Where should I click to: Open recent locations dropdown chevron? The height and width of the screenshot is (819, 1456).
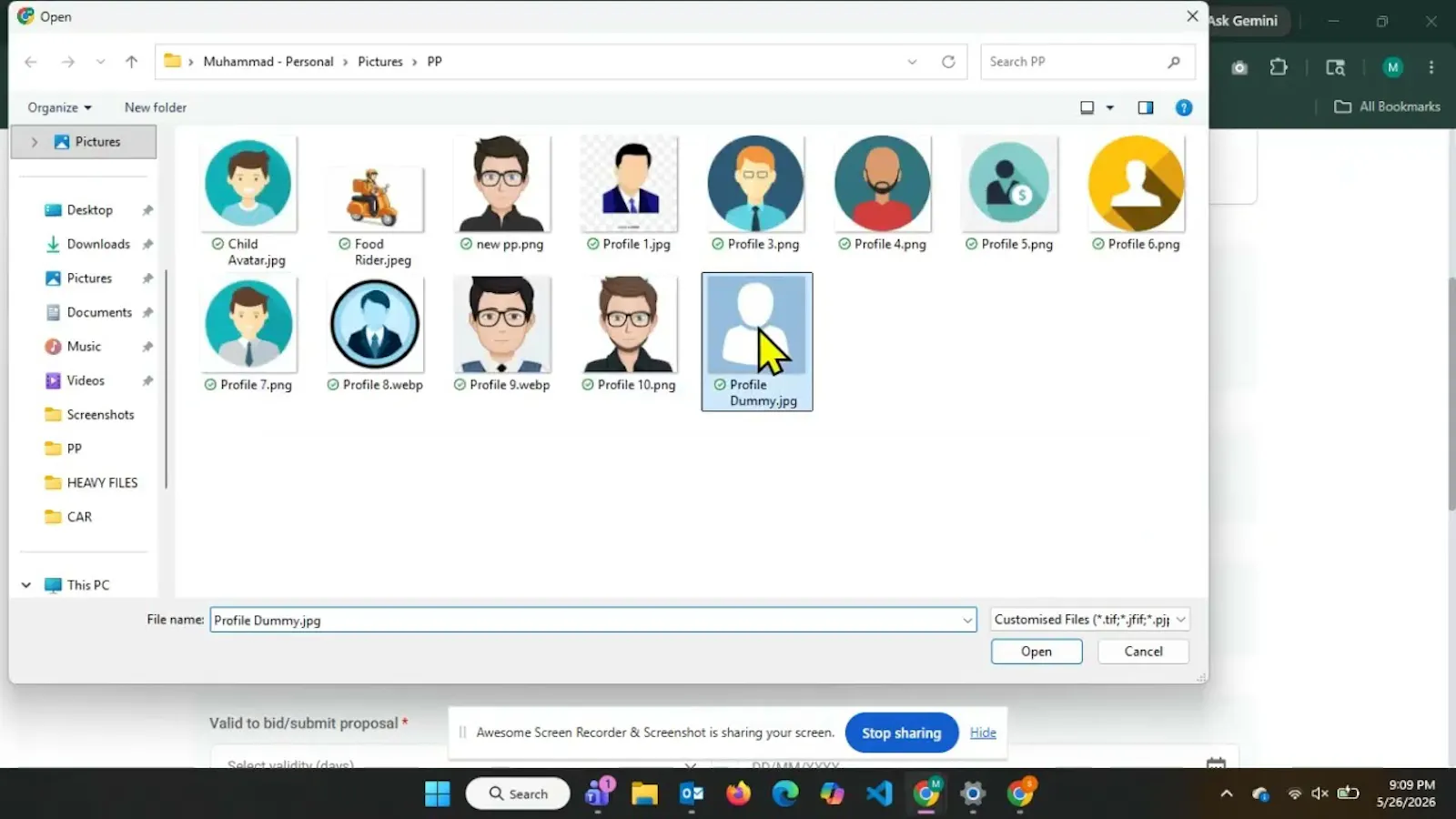[x=100, y=62]
